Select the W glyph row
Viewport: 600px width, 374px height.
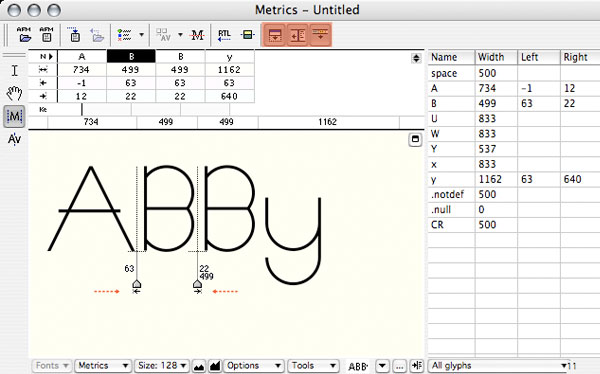tap(514, 134)
